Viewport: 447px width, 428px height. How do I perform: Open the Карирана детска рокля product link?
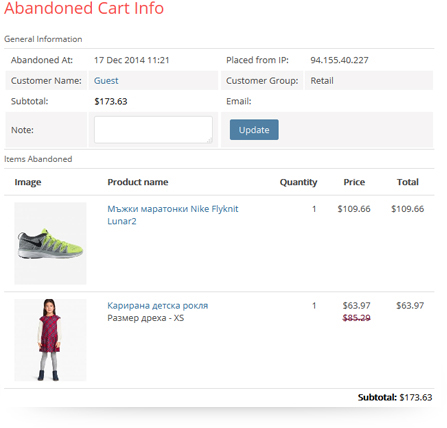click(x=158, y=306)
